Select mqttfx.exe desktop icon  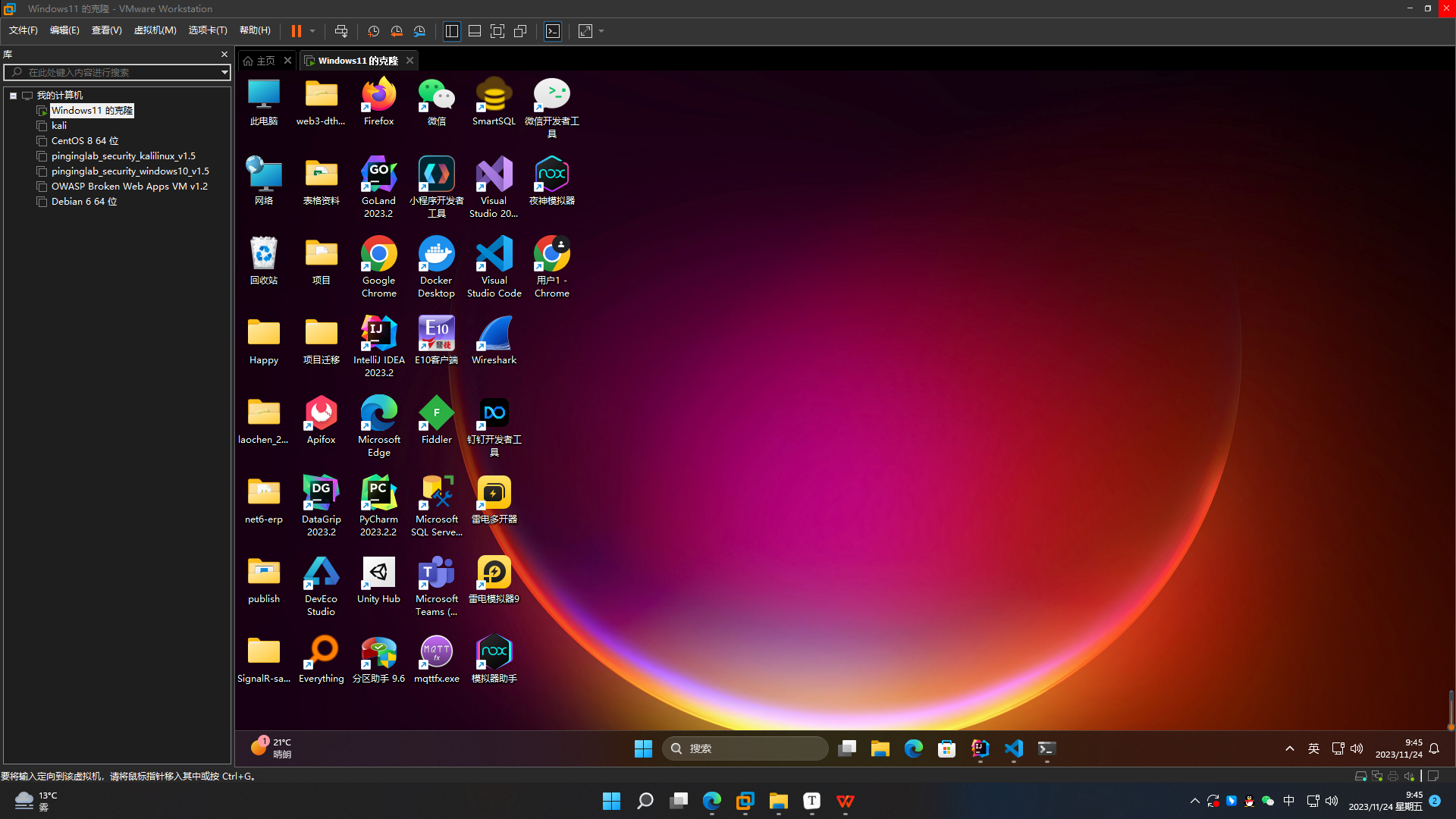coord(436,659)
